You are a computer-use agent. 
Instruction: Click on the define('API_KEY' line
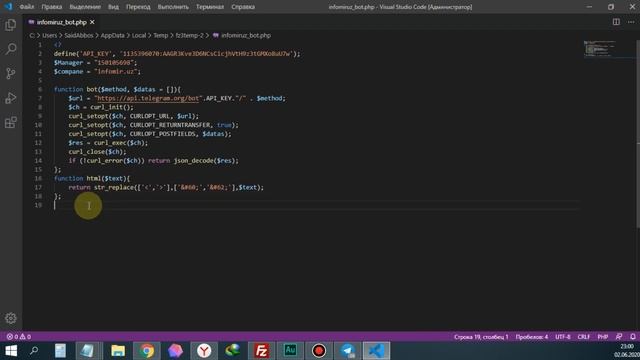pyautogui.click(x=177, y=54)
